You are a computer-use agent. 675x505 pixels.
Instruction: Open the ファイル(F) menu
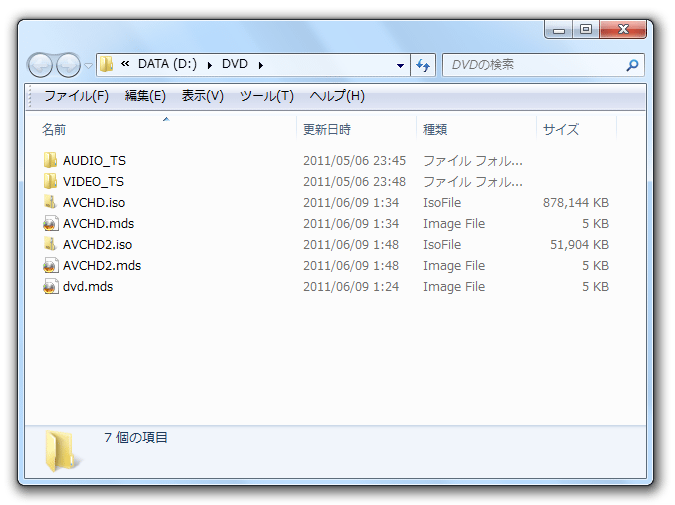point(77,96)
